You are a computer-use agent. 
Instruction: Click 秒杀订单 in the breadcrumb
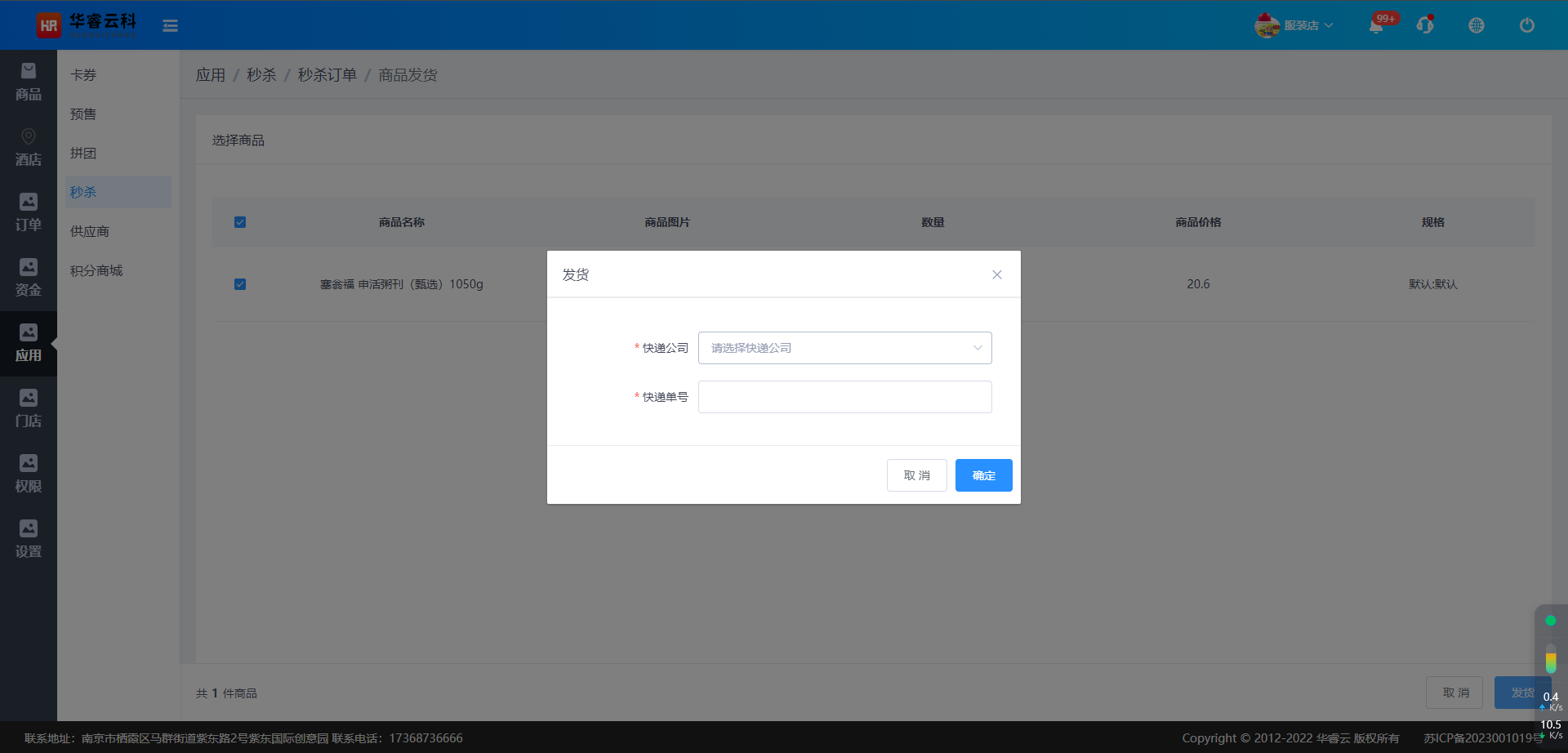327,75
